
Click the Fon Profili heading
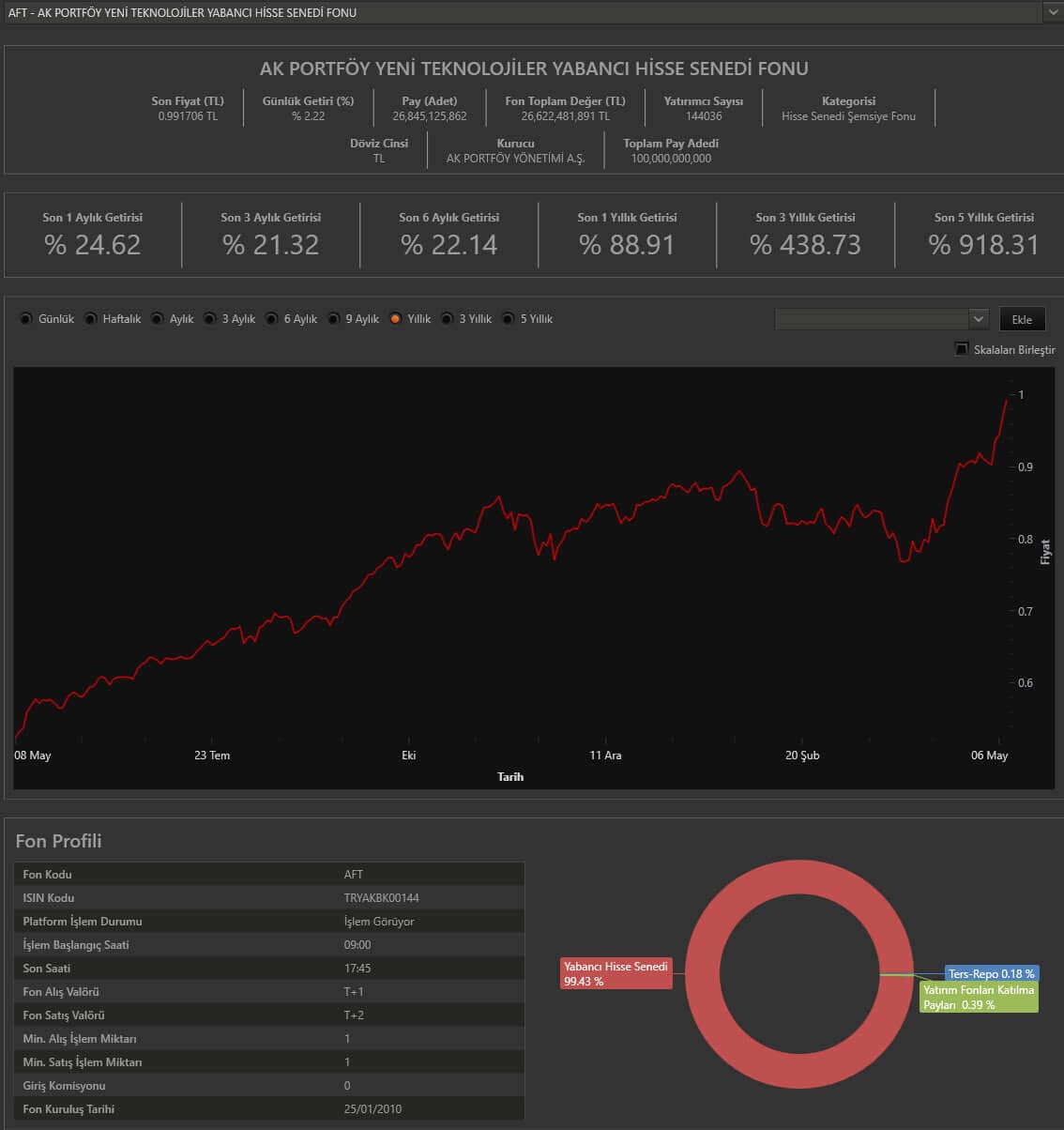point(58,841)
